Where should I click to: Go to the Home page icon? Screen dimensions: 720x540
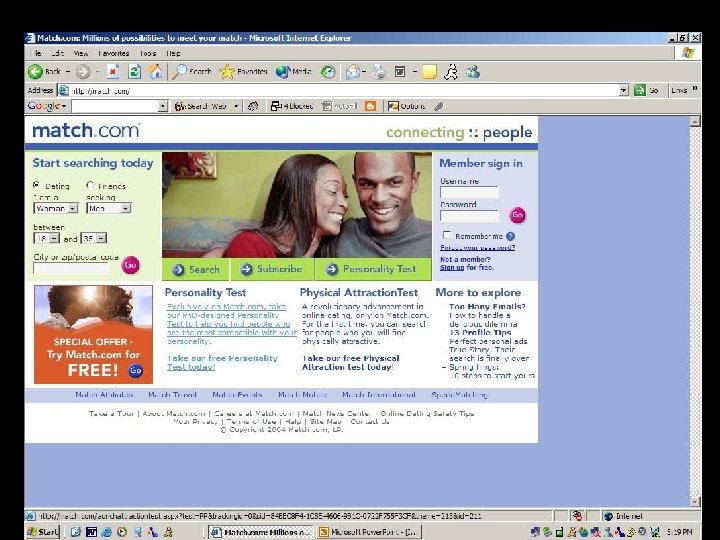pos(155,72)
